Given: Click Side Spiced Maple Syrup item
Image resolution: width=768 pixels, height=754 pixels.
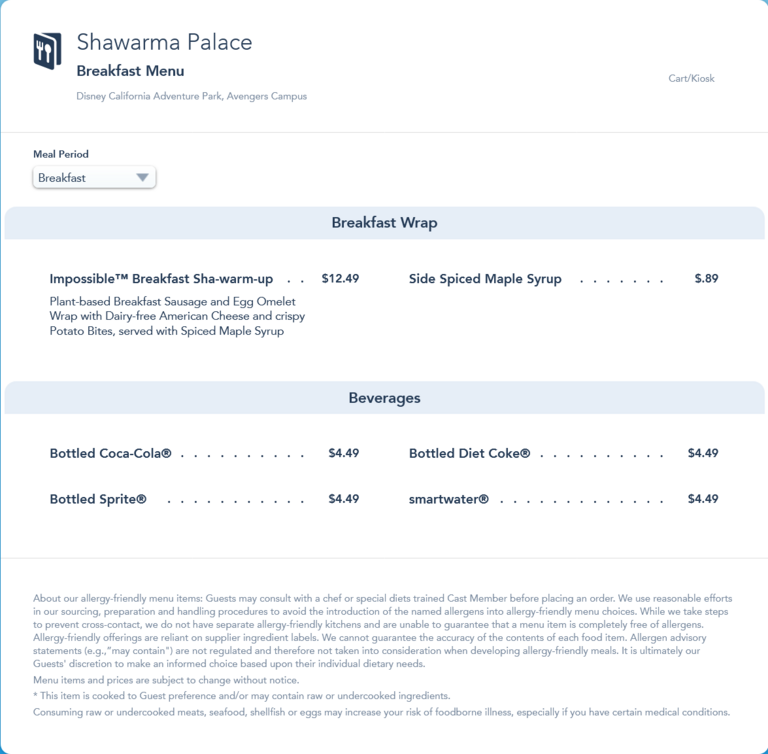Looking at the screenshot, I should 485,279.
